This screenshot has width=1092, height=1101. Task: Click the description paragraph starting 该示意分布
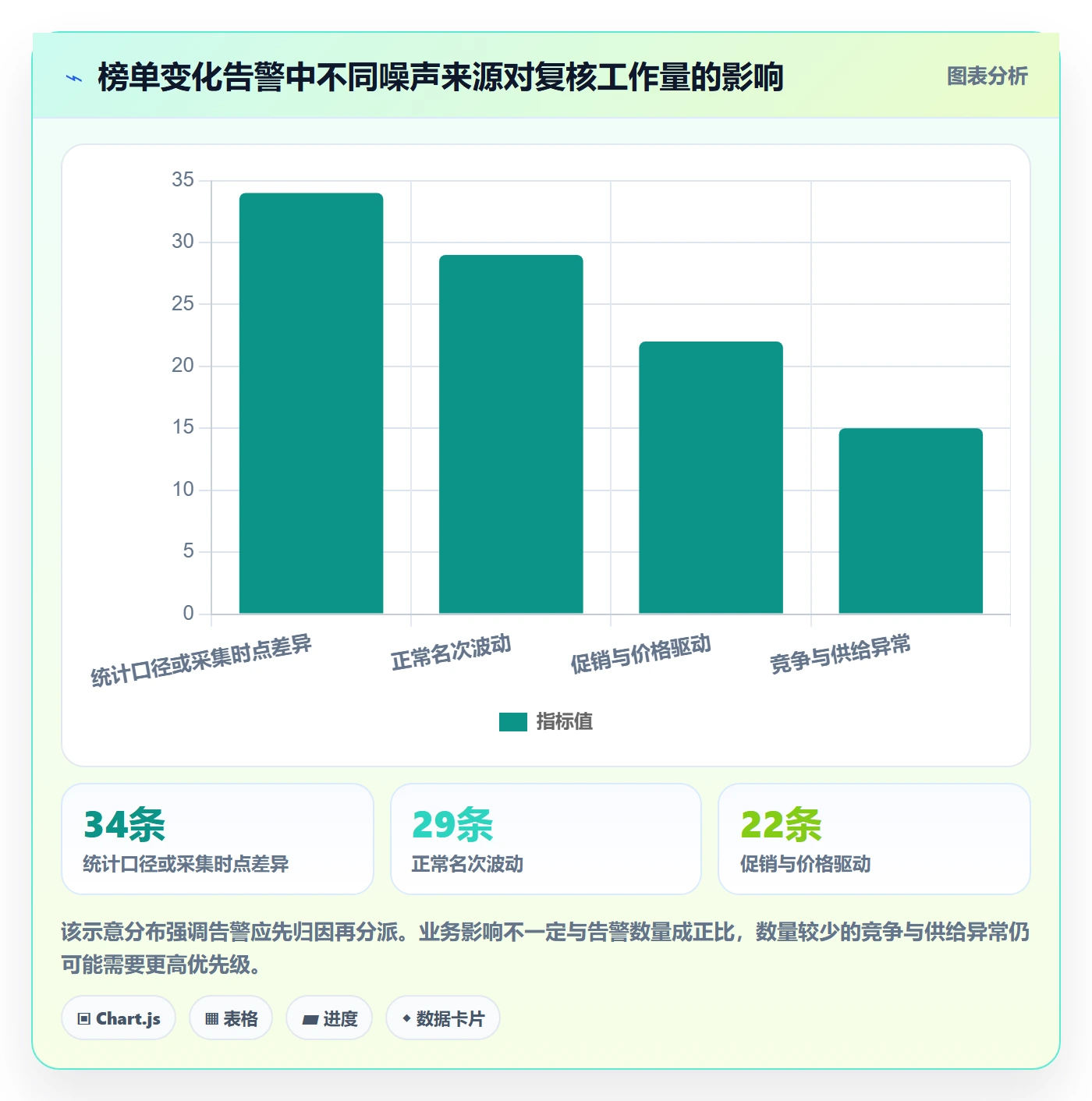pyautogui.click(x=546, y=948)
